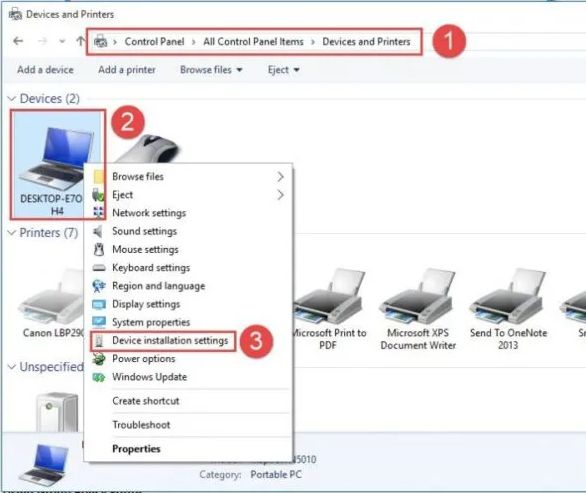Click the Forward navigation arrow

(43, 41)
